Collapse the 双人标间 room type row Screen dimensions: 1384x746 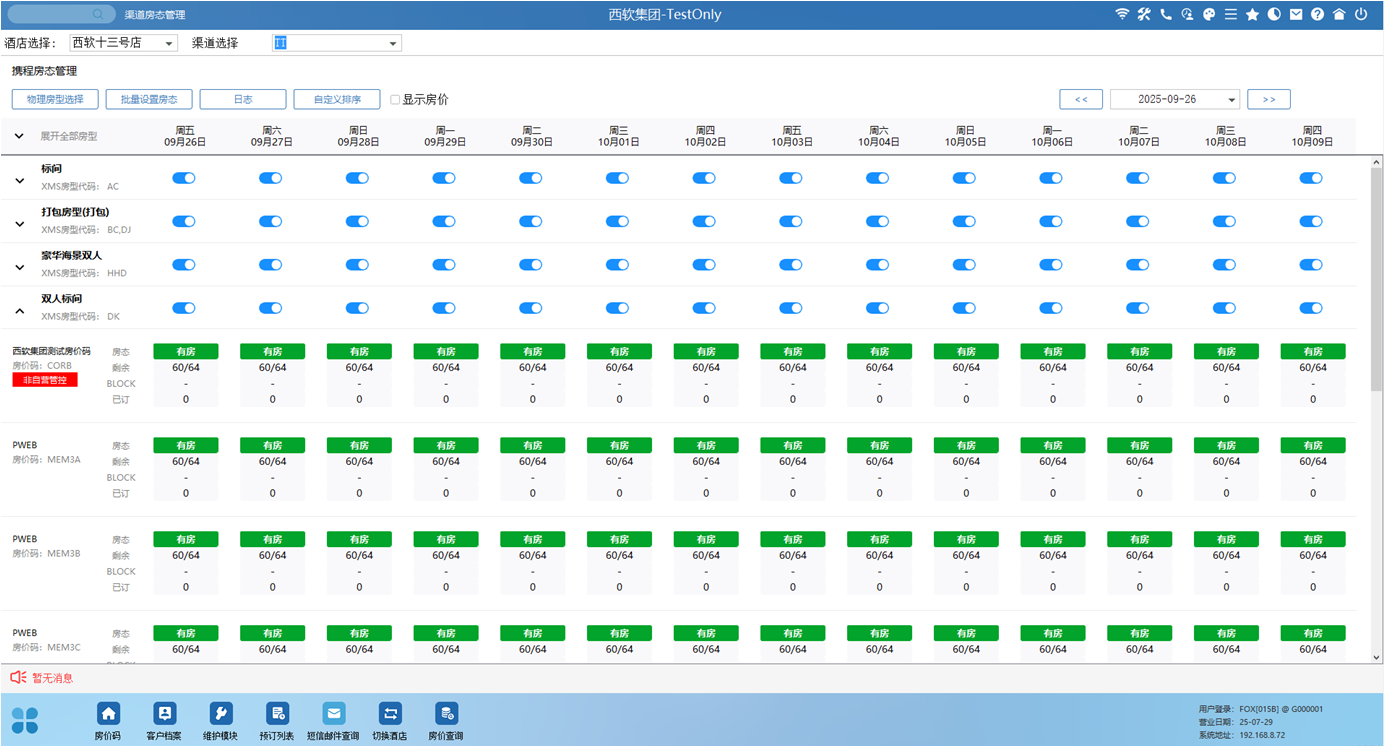pos(19,311)
